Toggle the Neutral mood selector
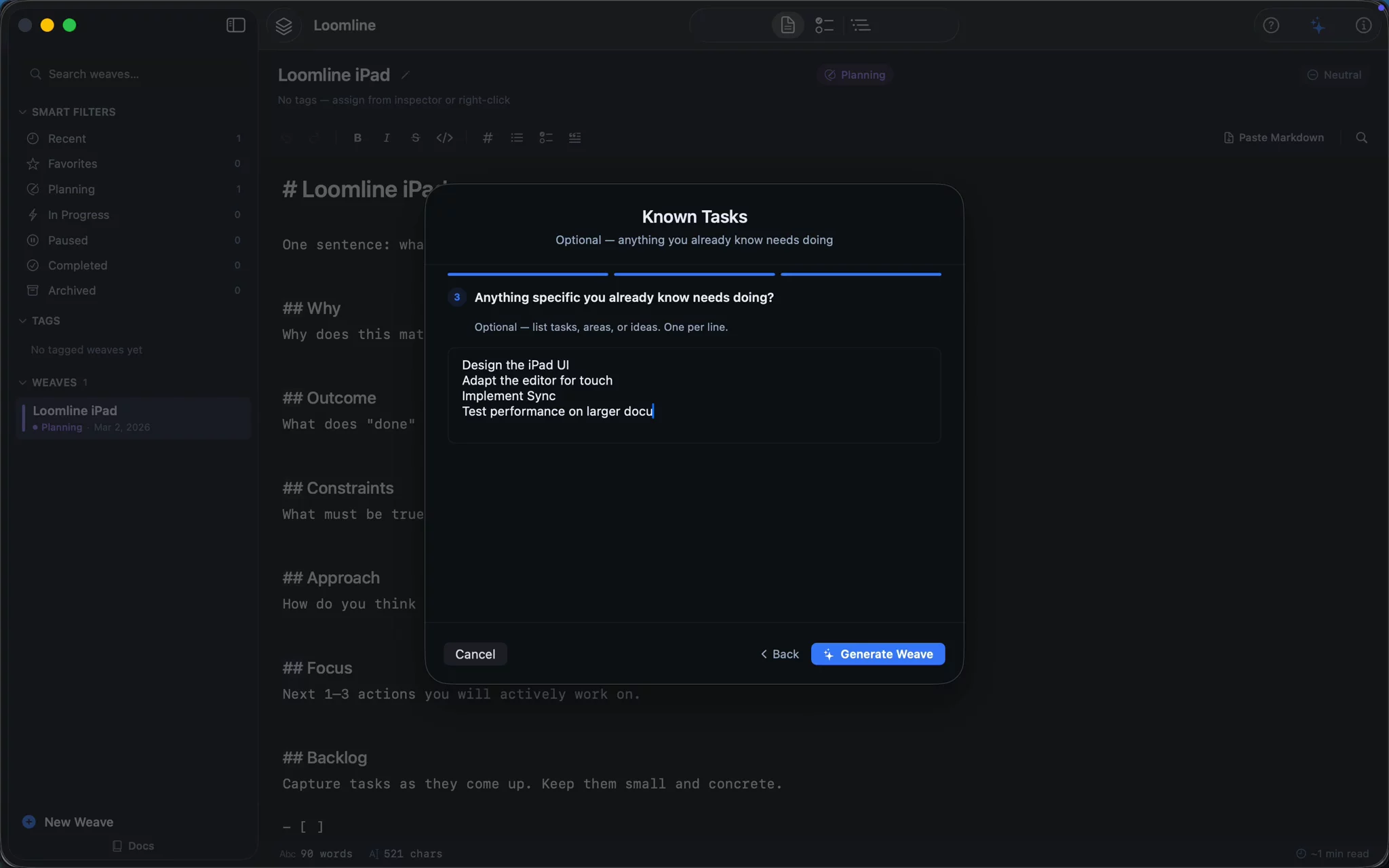1389x868 pixels. (1333, 75)
